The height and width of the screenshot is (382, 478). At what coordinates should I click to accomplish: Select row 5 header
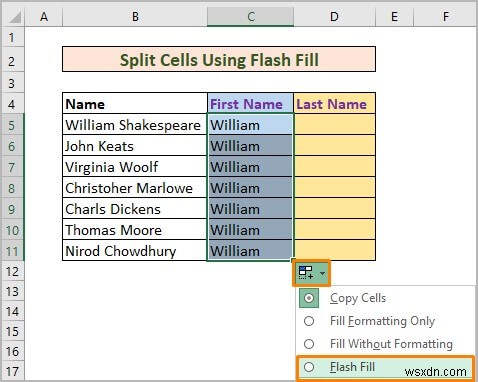pyautogui.click(x=13, y=125)
